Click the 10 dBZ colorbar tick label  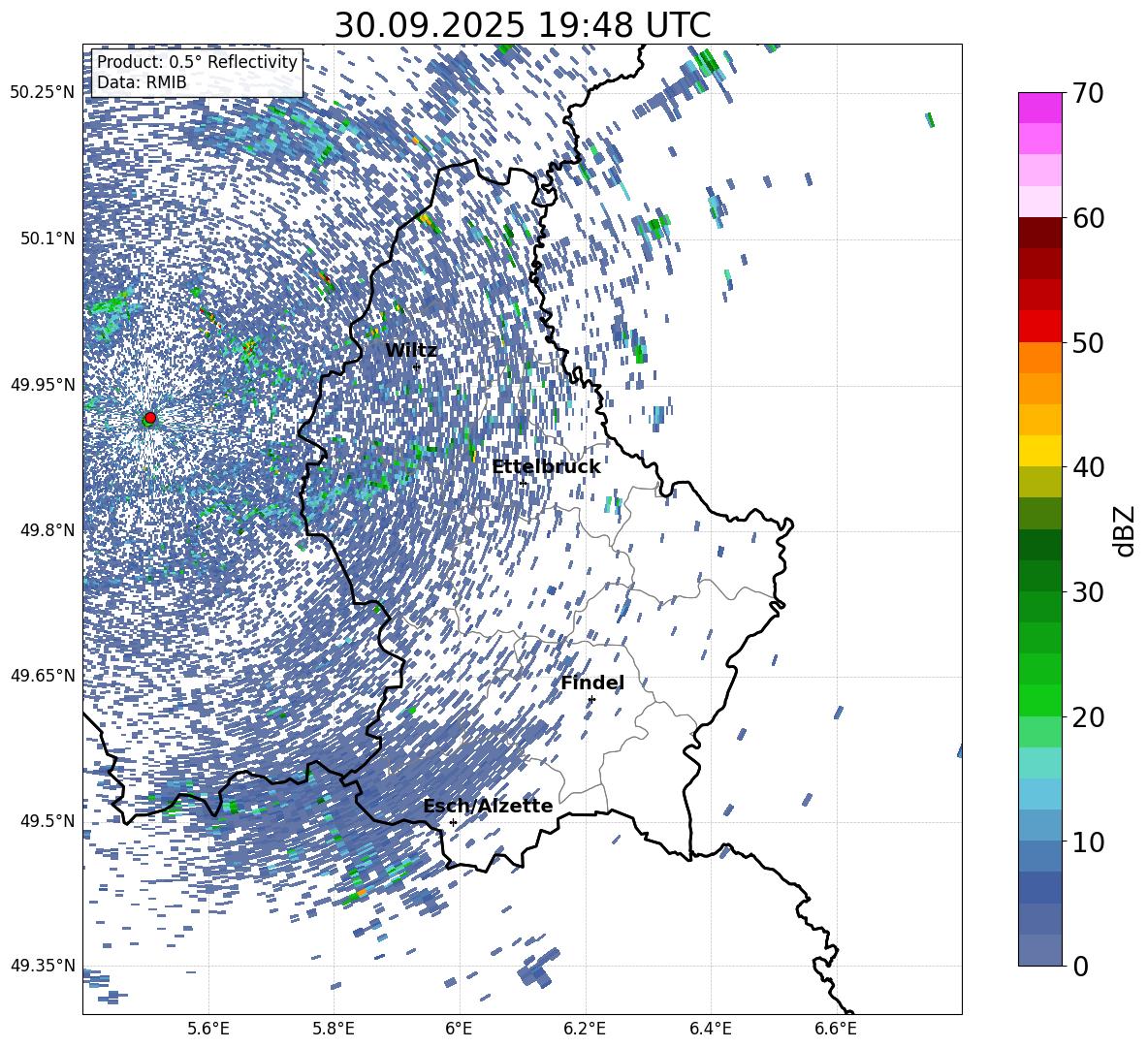click(x=1088, y=842)
